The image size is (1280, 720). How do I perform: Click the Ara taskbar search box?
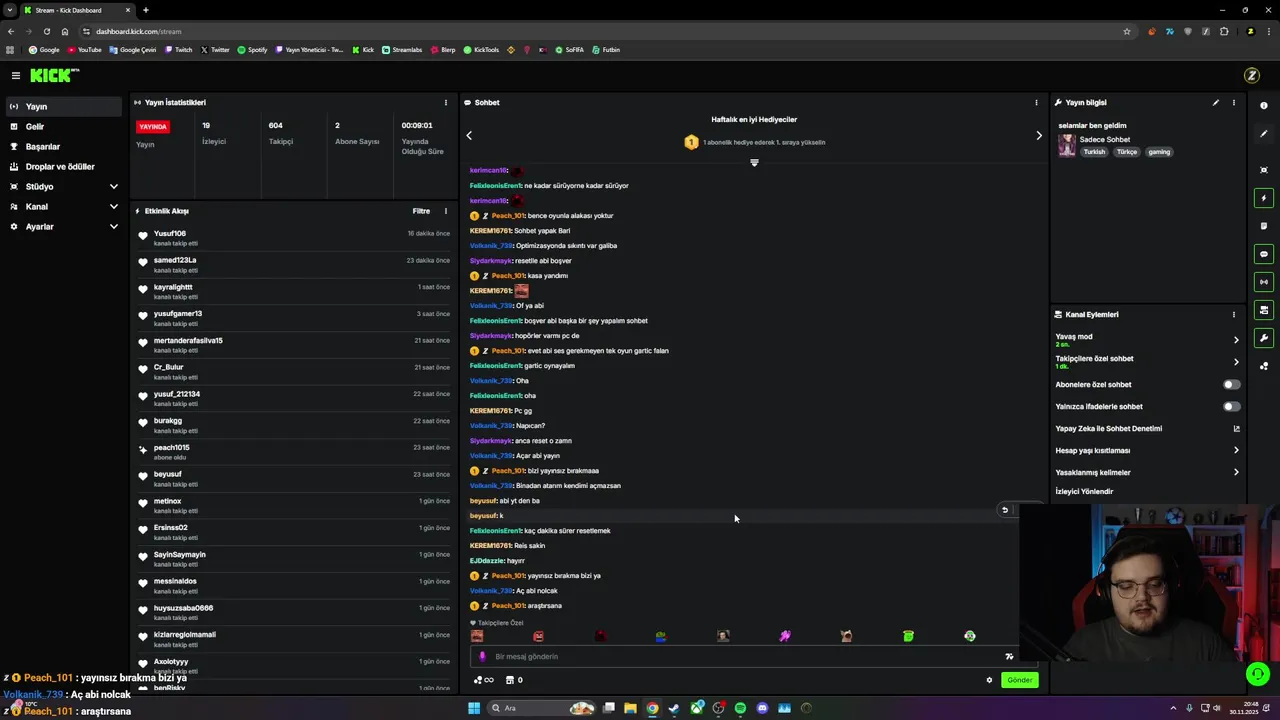[x=542, y=708]
